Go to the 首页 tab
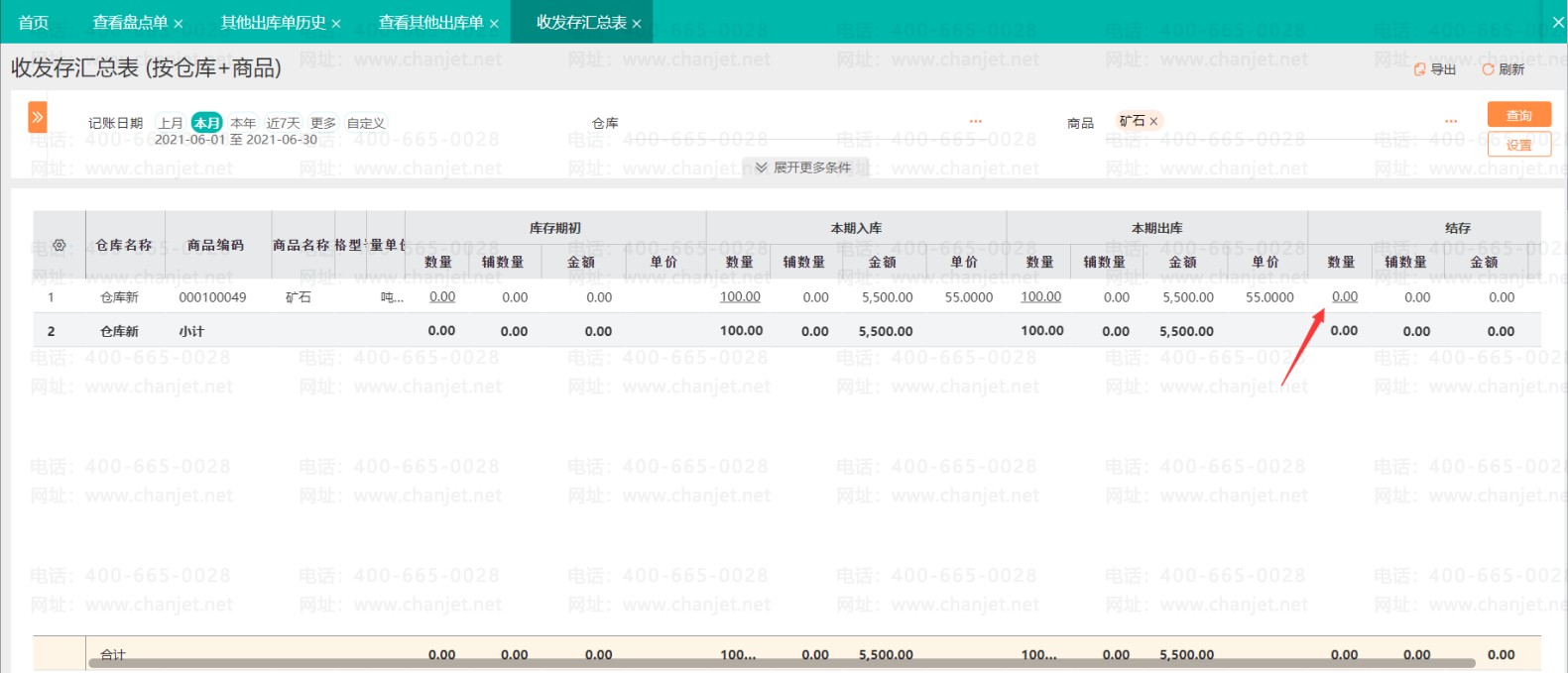 pos(34,23)
